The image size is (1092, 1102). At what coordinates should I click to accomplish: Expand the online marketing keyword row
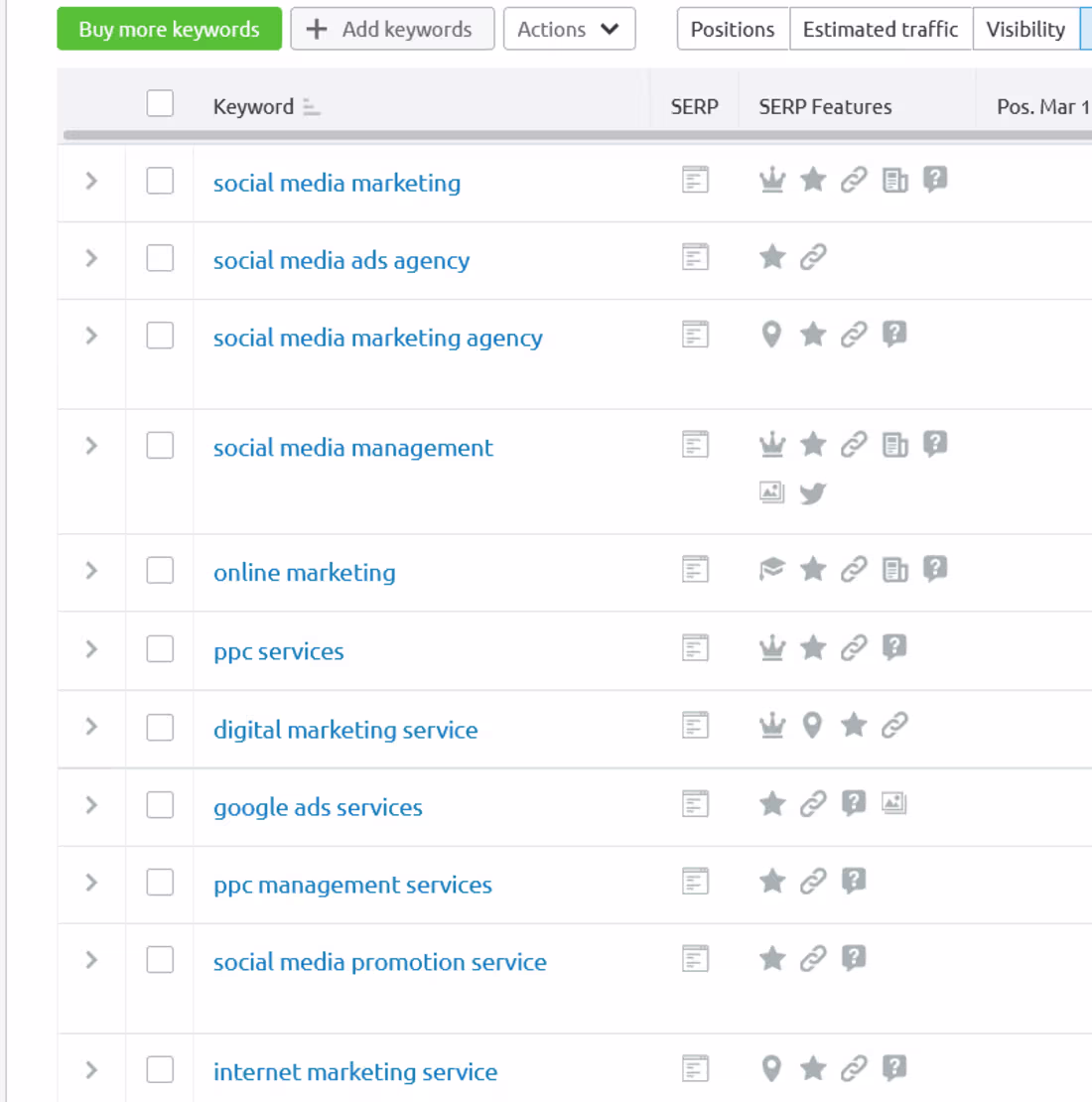point(90,570)
